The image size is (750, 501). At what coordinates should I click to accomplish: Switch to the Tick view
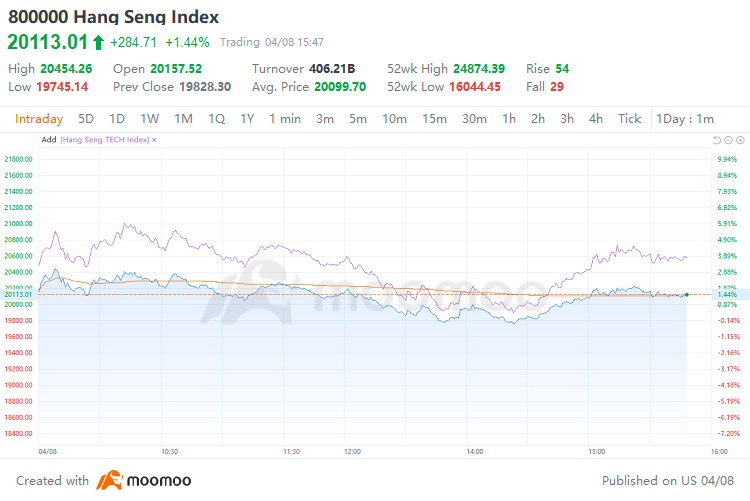pos(629,119)
